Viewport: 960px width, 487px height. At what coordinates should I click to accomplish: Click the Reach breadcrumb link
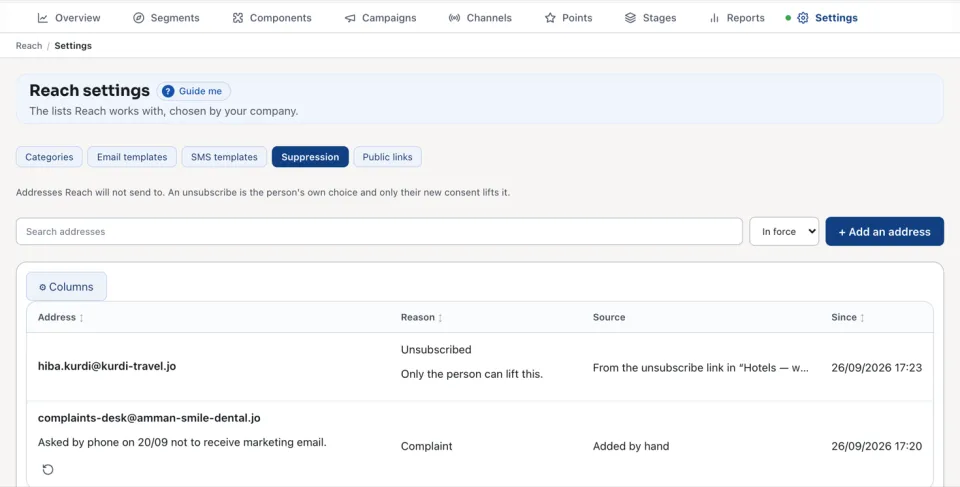coord(29,46)
